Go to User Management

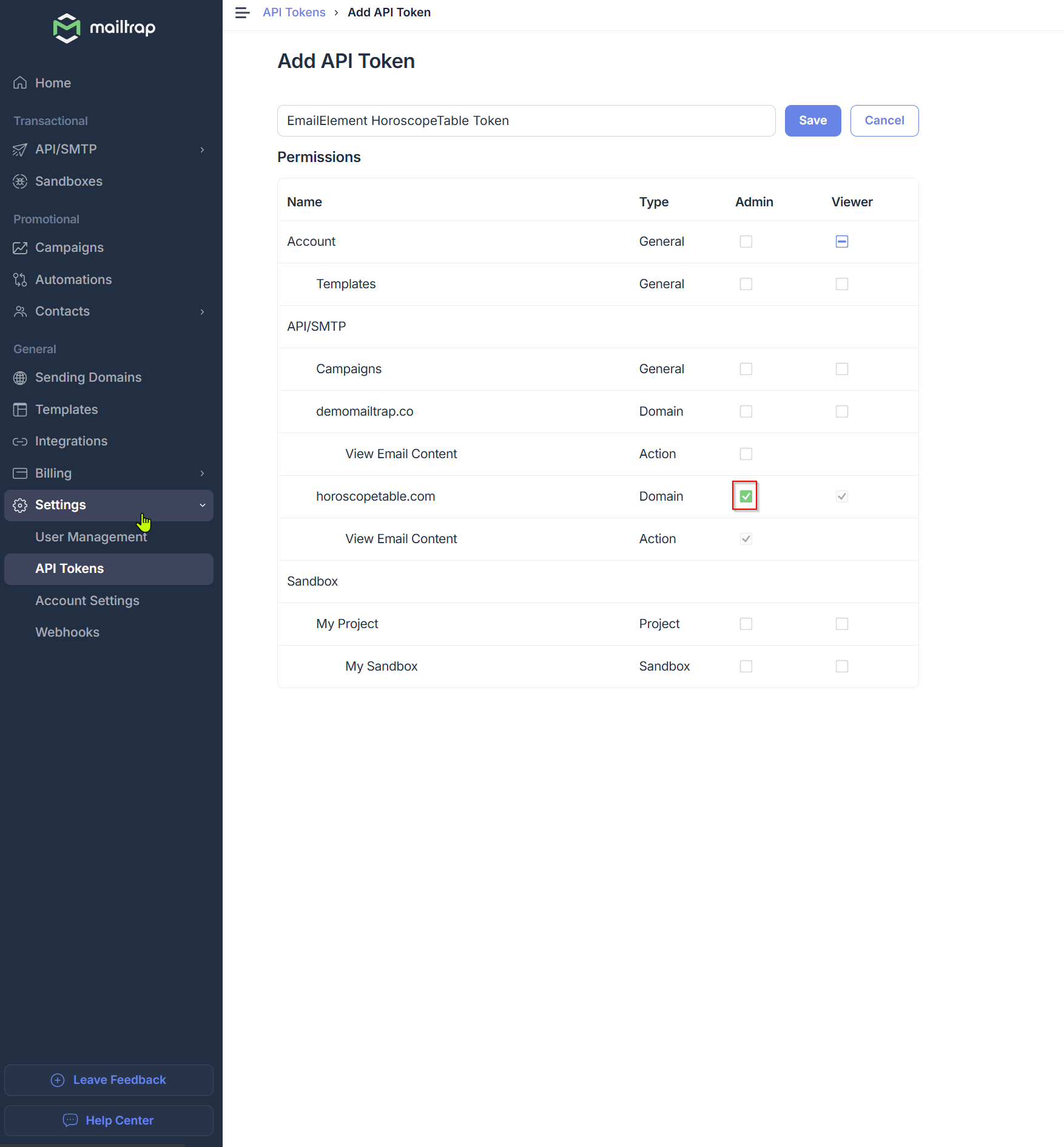click(91, 537)
